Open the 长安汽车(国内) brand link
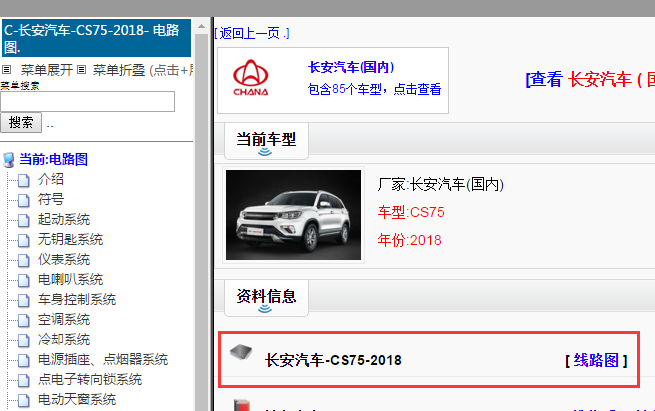This screenshot has width=655, height=411. (351, 67)
